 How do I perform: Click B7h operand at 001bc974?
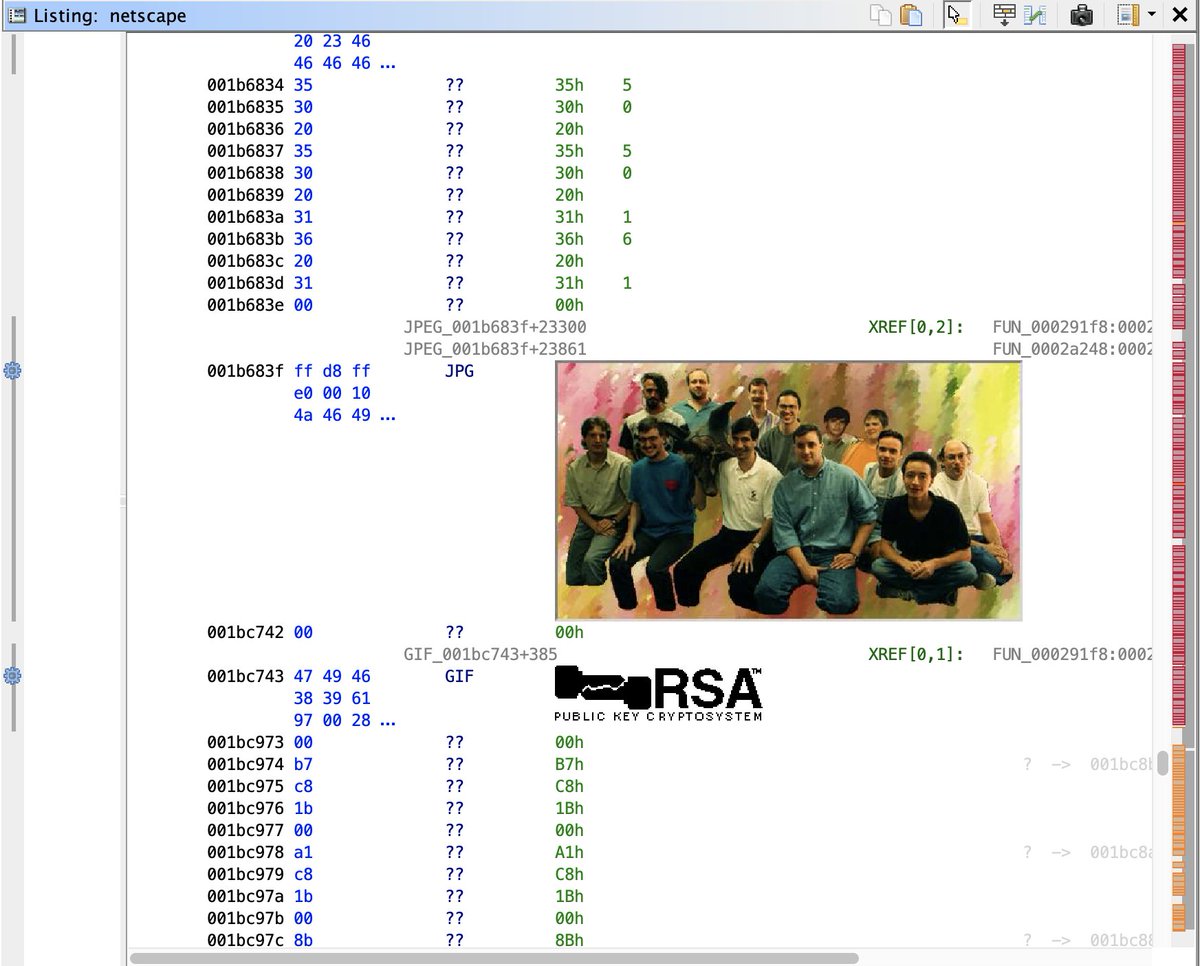pyautogui.click(x=569, y=765)
